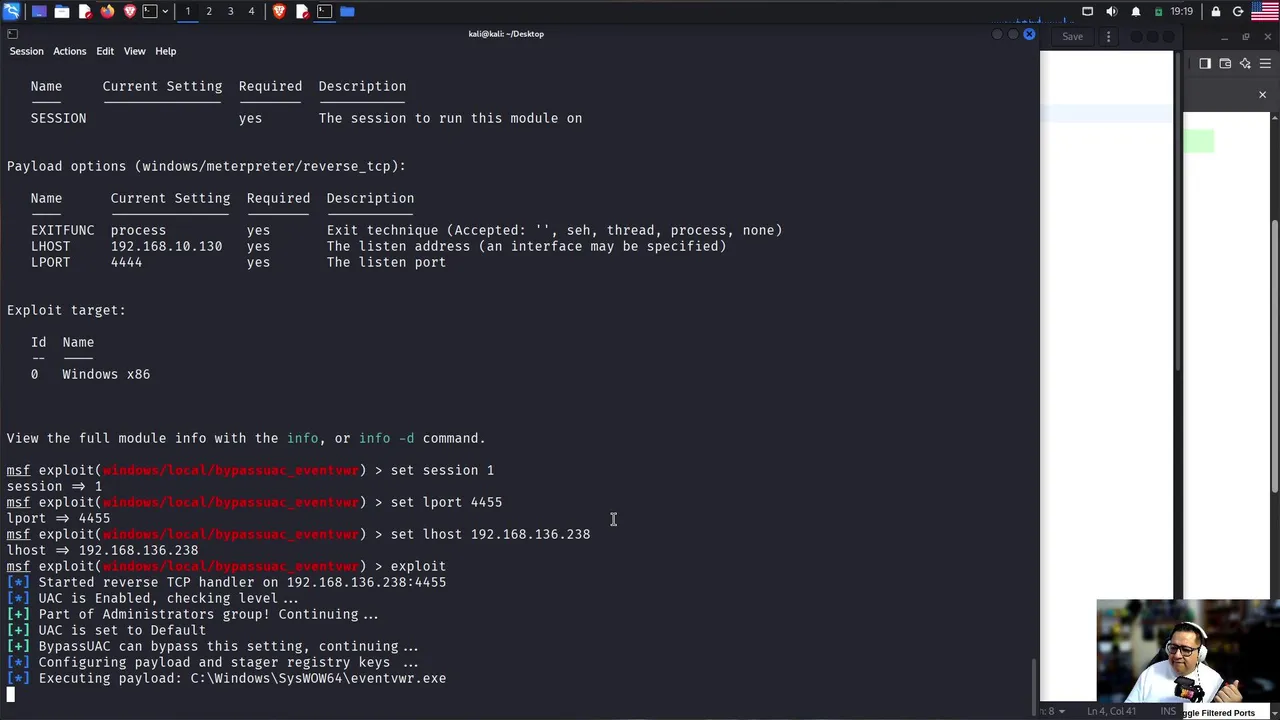Screen dimensions: 1280x720
Task: Click the Save button in text editor
Action: coord(1072,37)
